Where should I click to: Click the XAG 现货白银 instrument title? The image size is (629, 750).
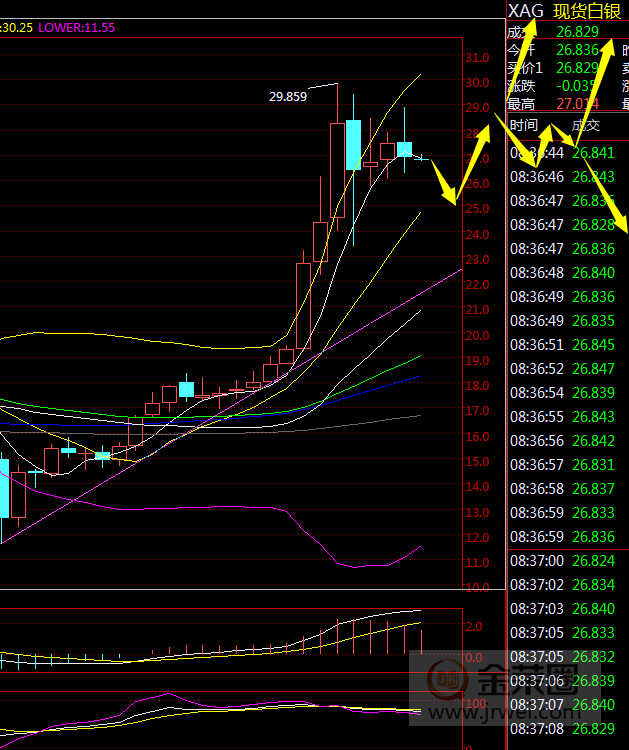point(564,11)
